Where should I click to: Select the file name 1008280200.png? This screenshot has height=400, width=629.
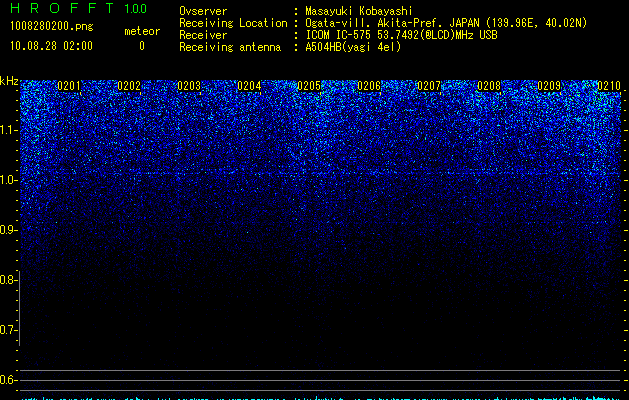coord(52,27)
